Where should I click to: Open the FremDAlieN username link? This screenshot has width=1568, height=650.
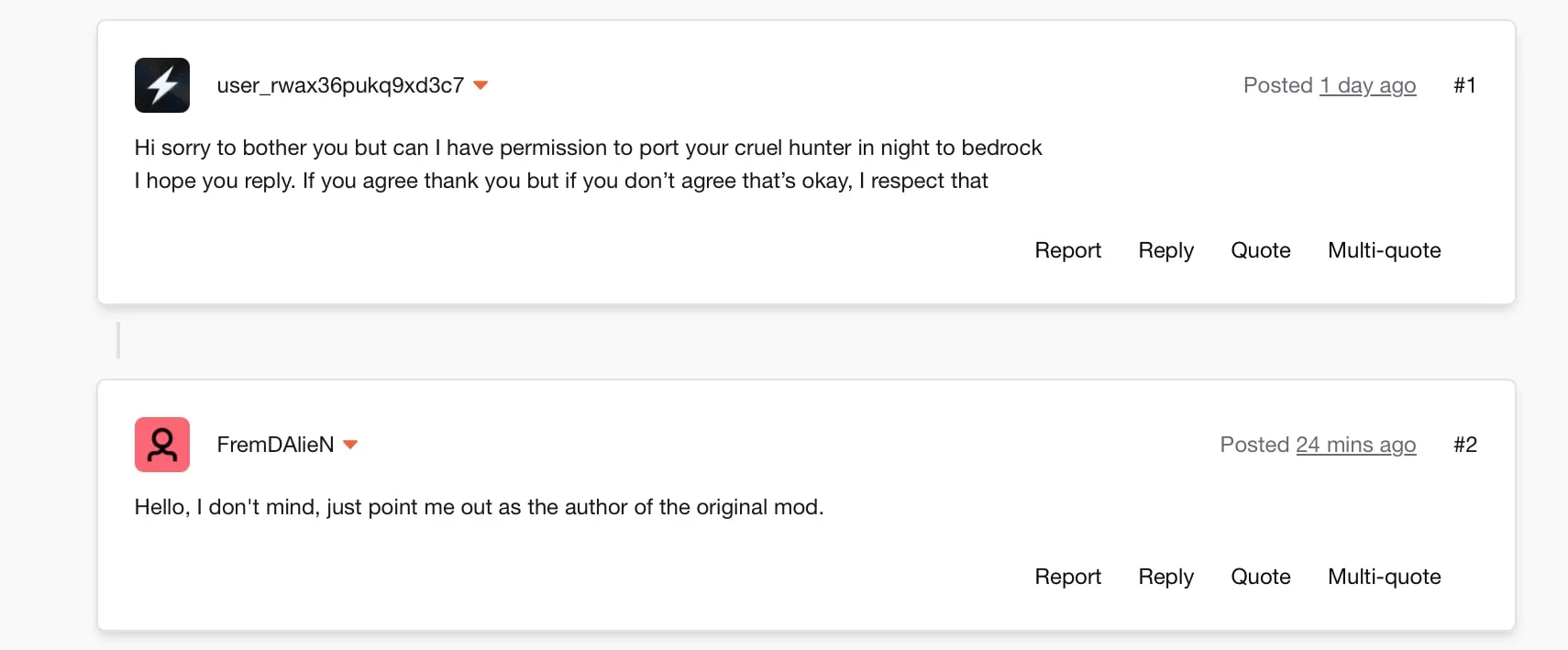click(x=275, y=445)
